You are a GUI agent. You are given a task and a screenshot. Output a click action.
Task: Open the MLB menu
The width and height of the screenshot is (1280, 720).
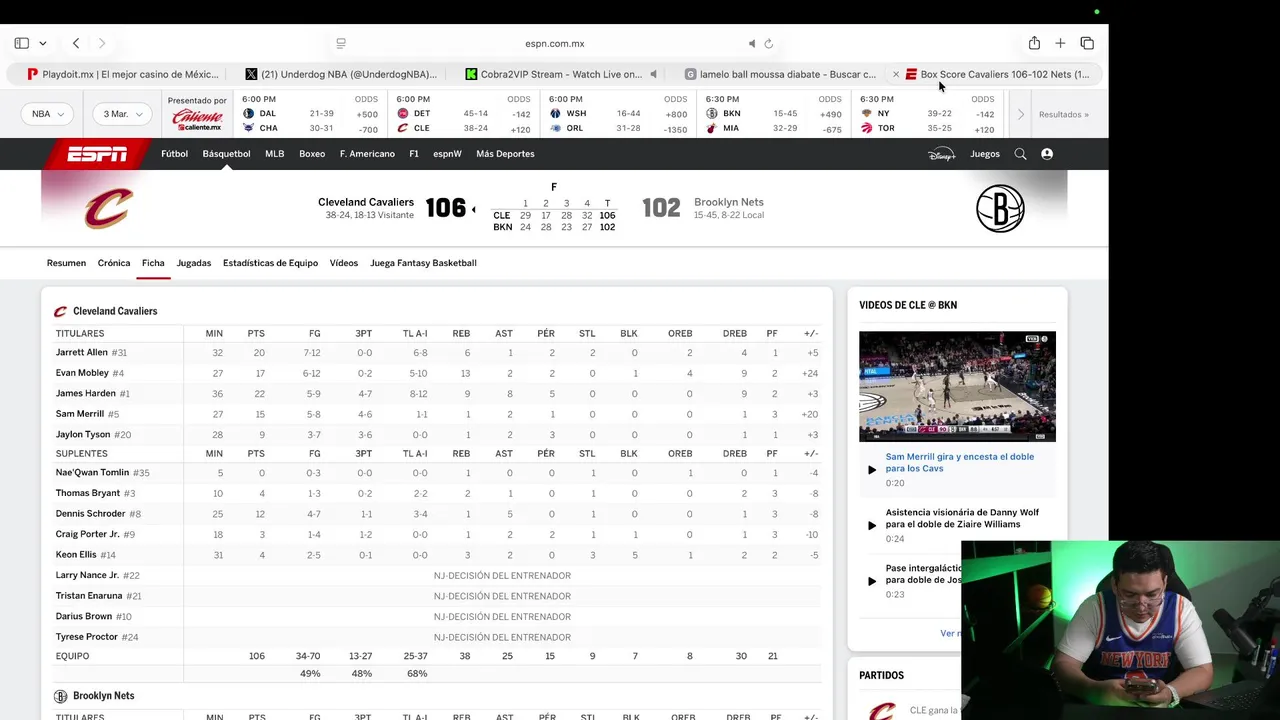(x=274, y=154)
